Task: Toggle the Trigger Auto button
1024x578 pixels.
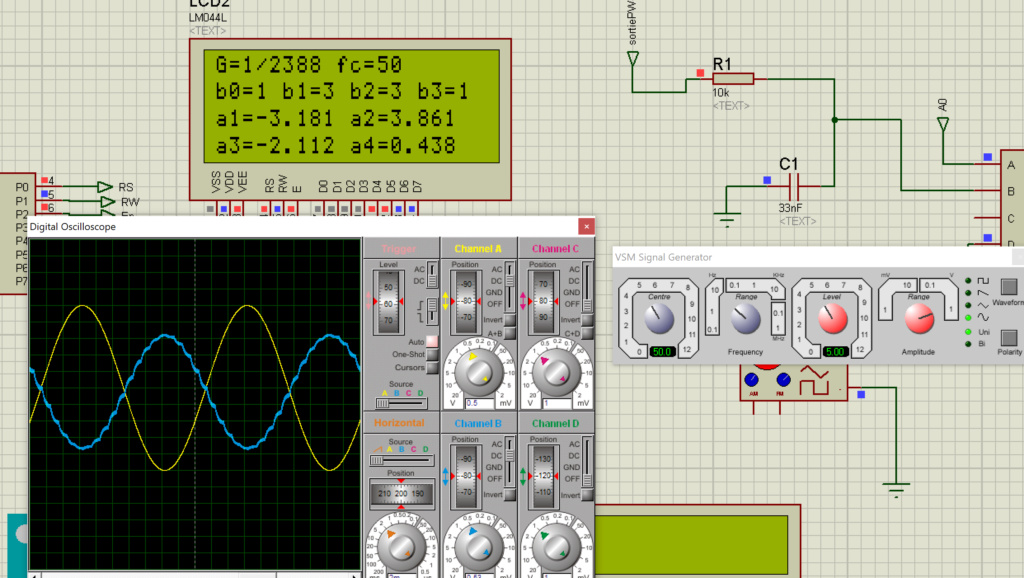Action: [432, 342]
